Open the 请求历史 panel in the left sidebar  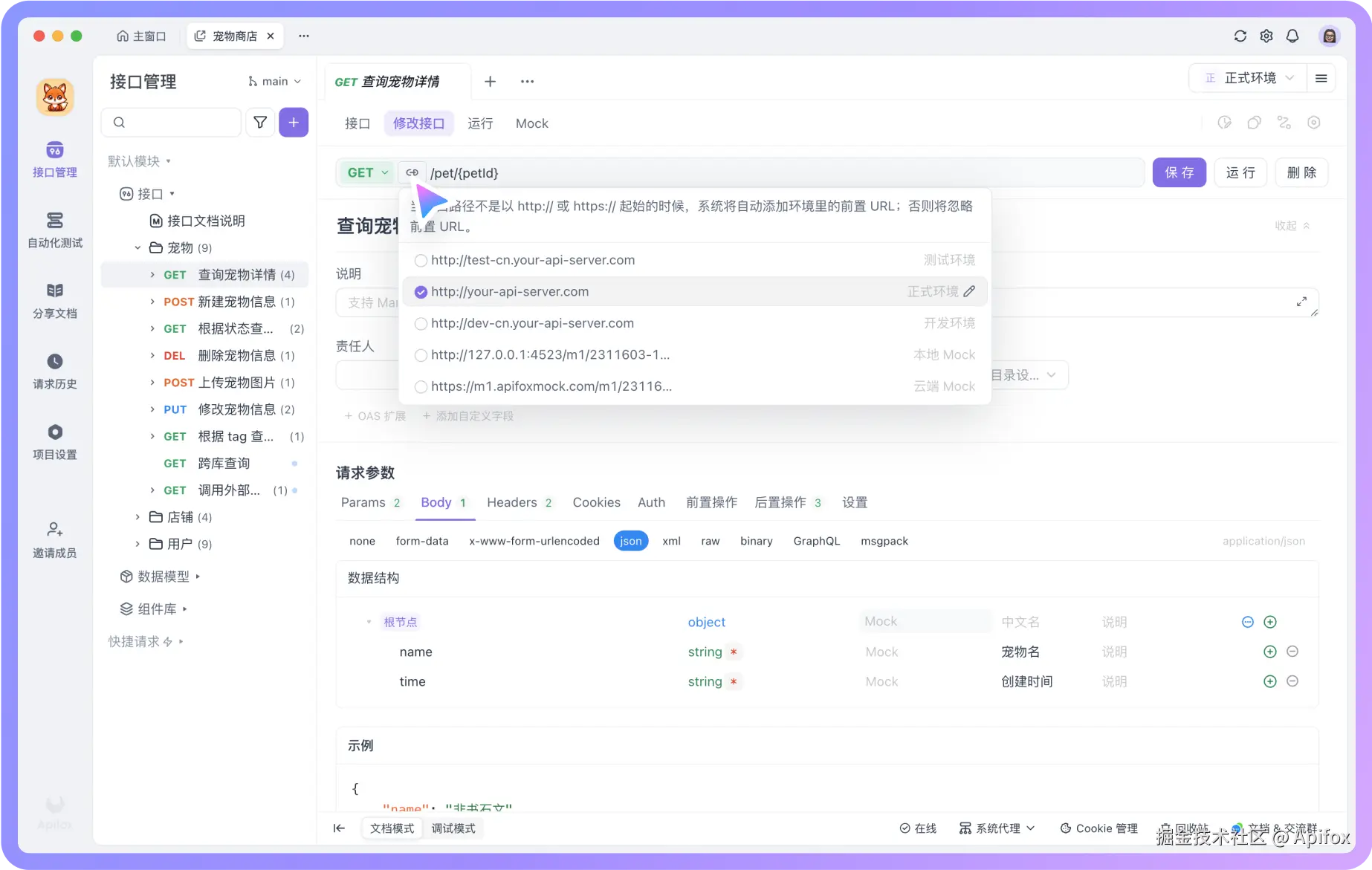(x=54, y=371)
